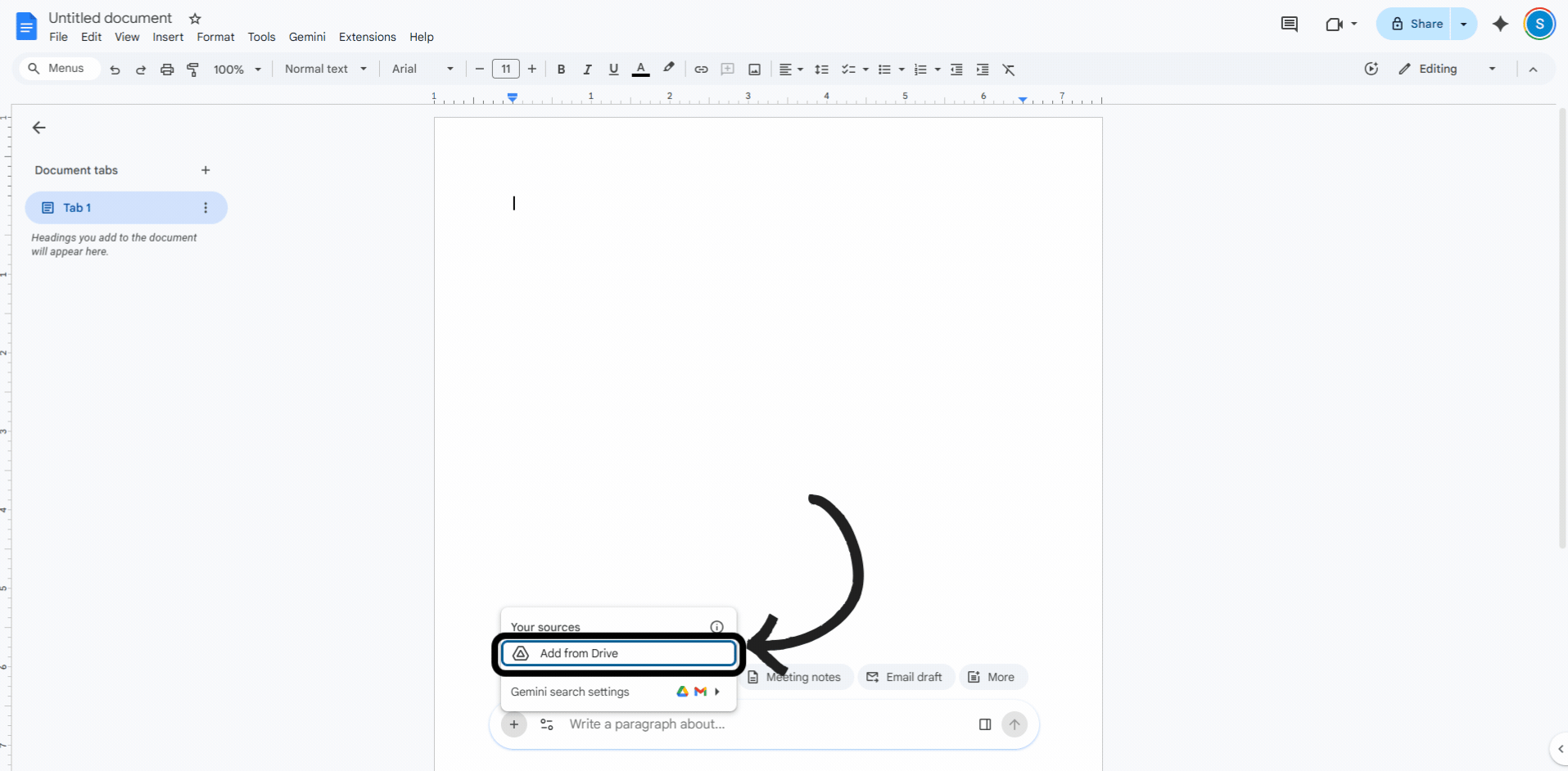The width and height of the screenshot is (1568, 771).
Task: Open the comment history icon
Action: point(1289,24)
